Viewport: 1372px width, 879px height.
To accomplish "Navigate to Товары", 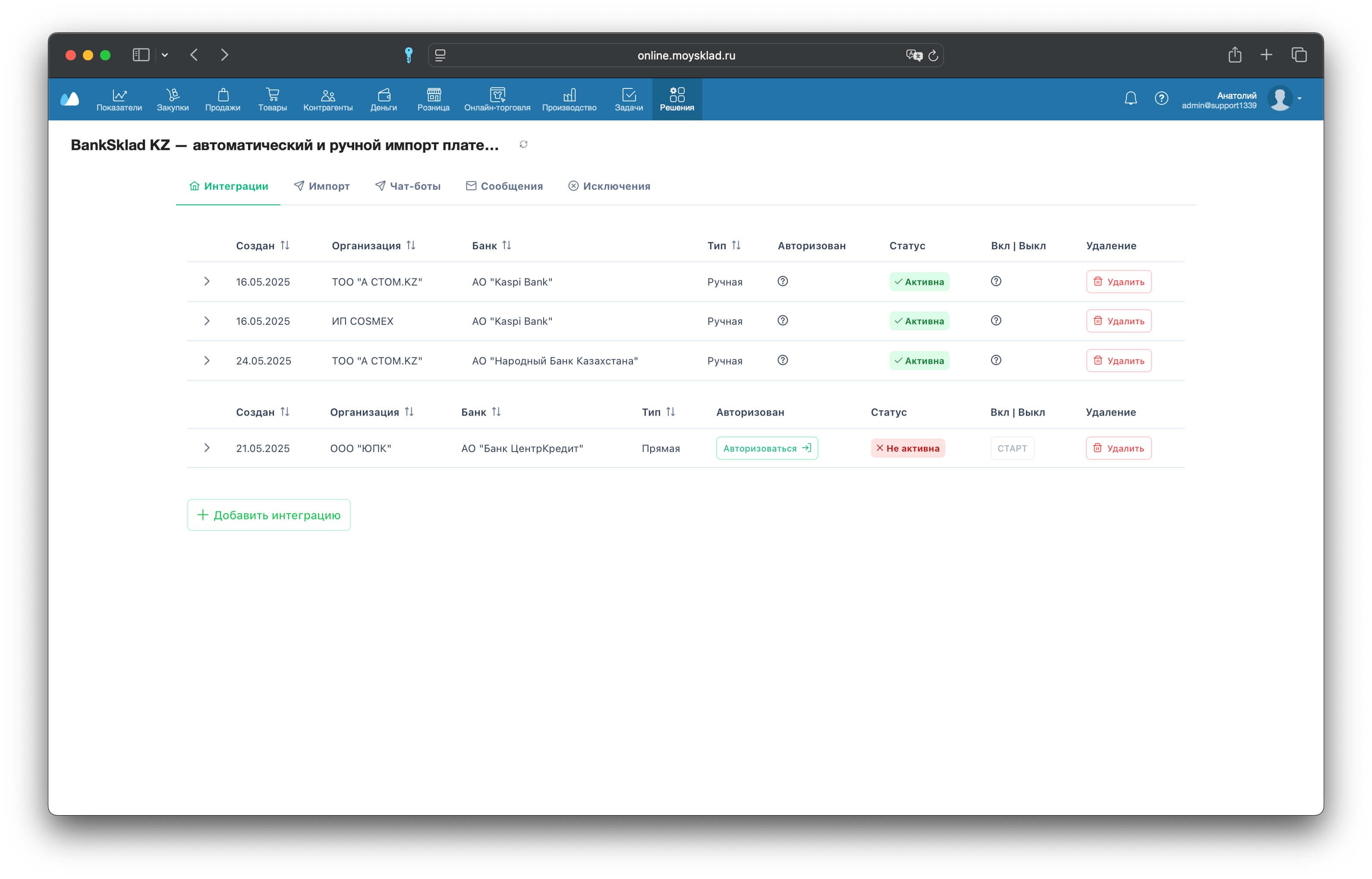I will point(272,99).
